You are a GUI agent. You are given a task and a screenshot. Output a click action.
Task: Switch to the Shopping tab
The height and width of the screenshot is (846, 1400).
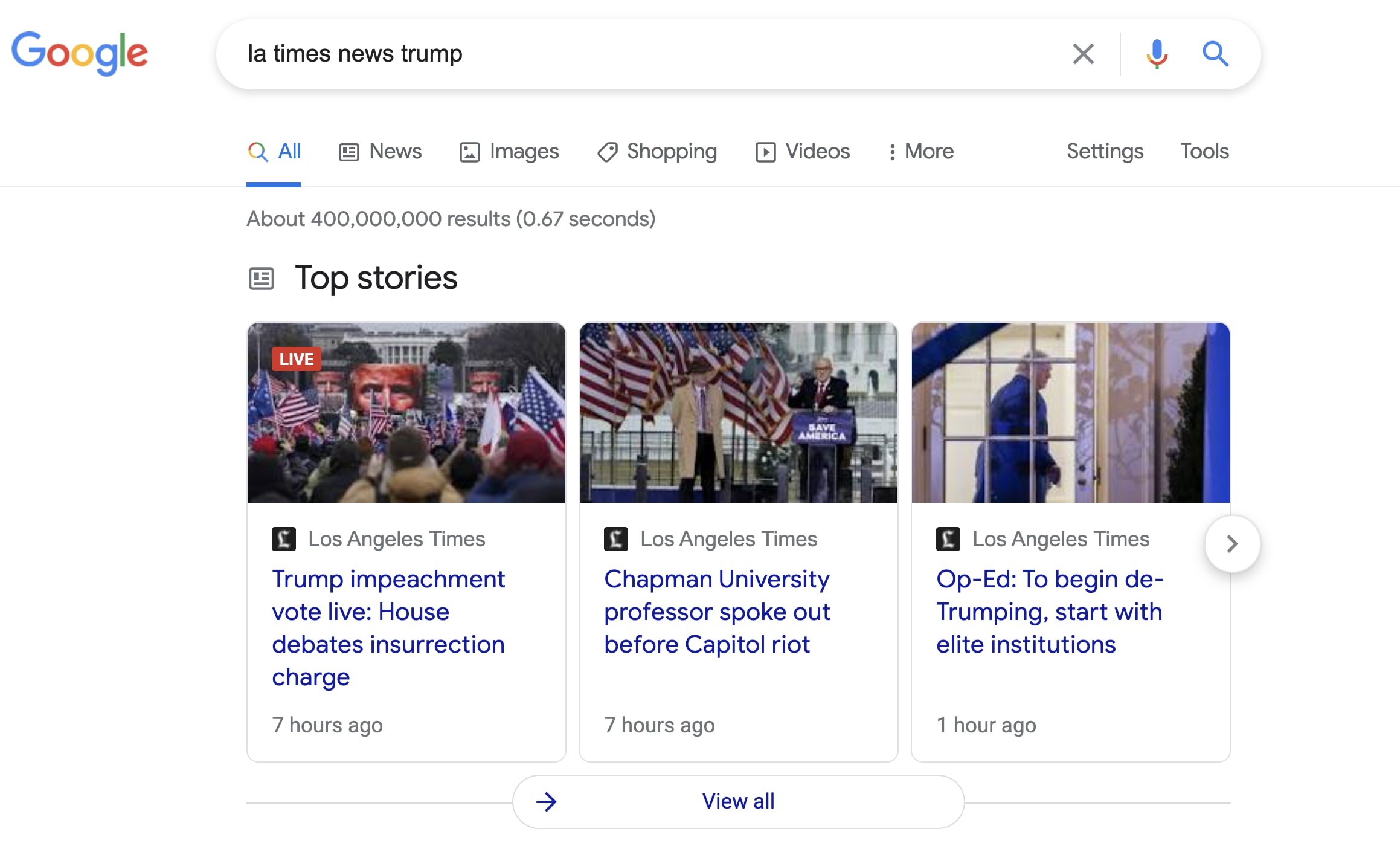point(657,151)
